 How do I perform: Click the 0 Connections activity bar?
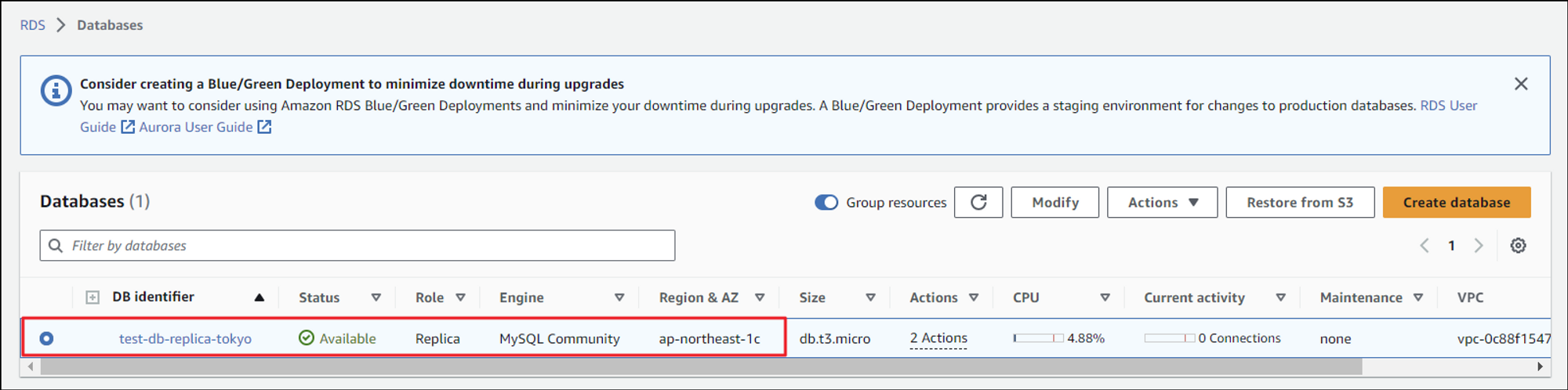click(x=1169, y=338)
